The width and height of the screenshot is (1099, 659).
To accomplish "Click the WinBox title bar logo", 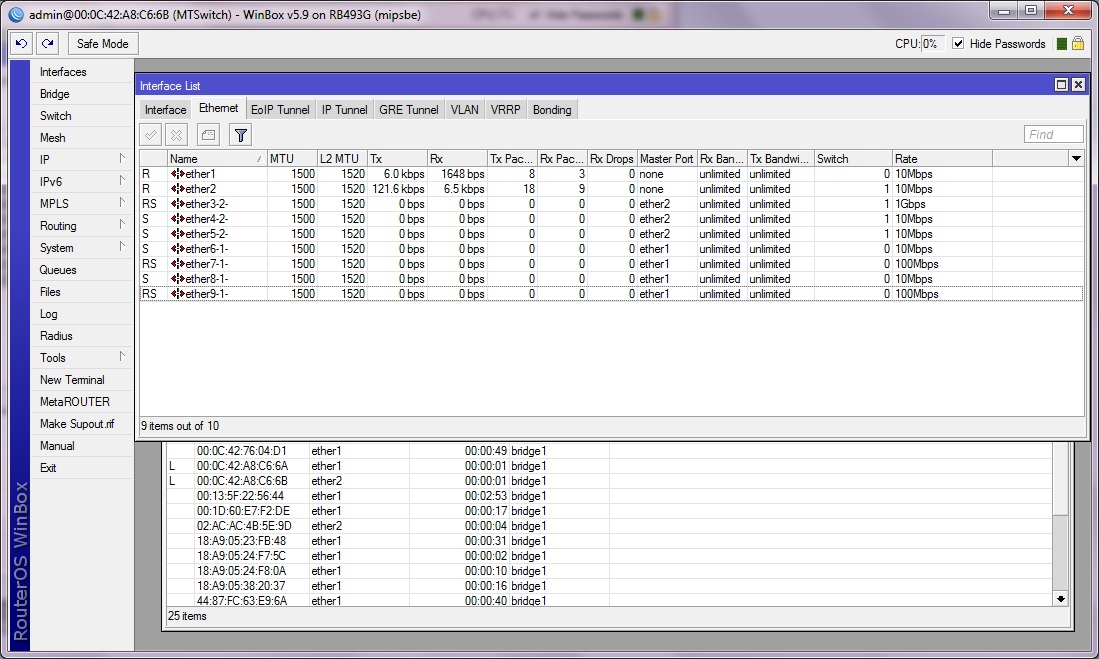I will pos(15,14).
